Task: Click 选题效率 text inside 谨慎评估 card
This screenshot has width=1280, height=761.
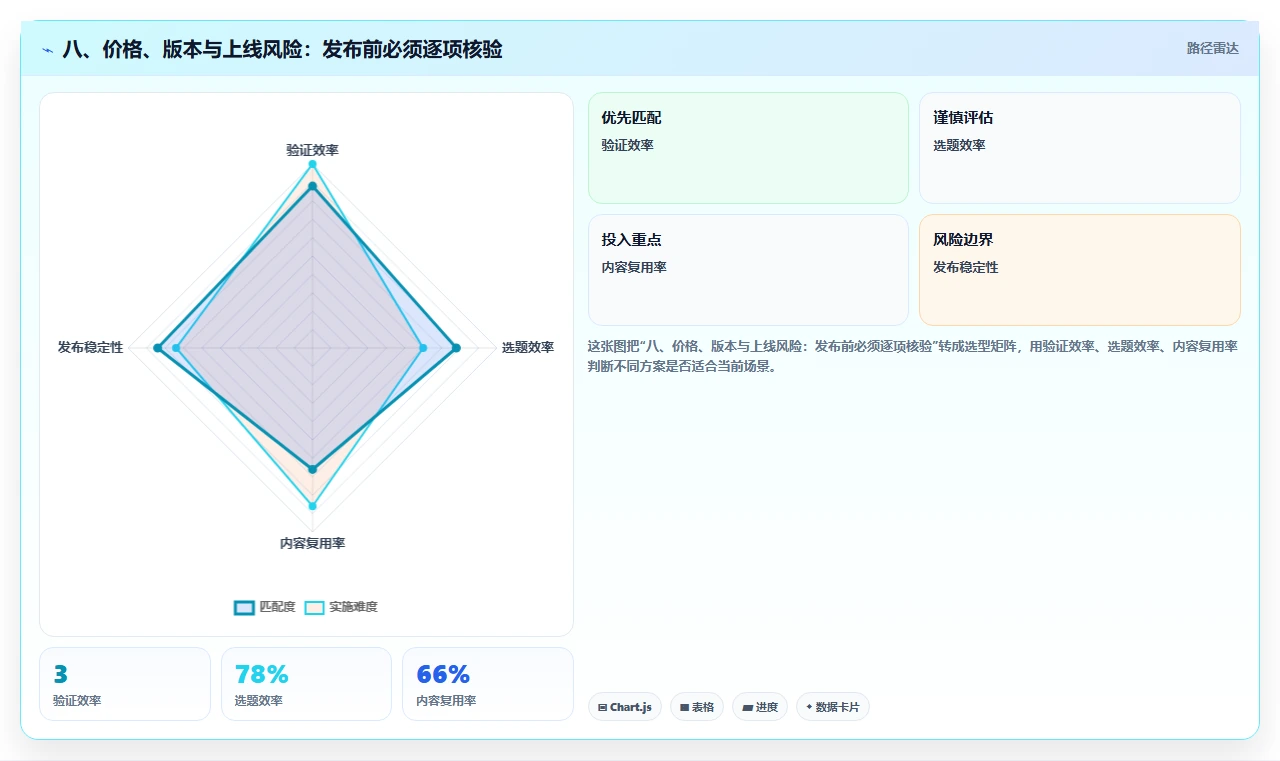Action: [959, 146]
